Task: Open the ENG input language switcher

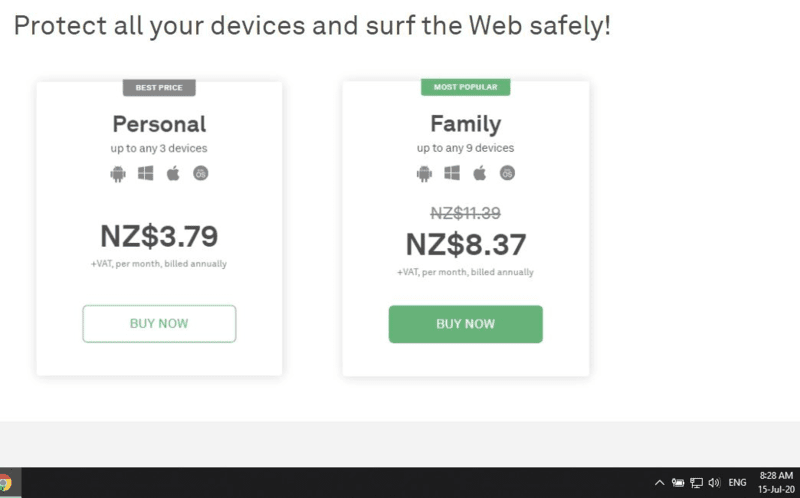Action: (737, 483)
